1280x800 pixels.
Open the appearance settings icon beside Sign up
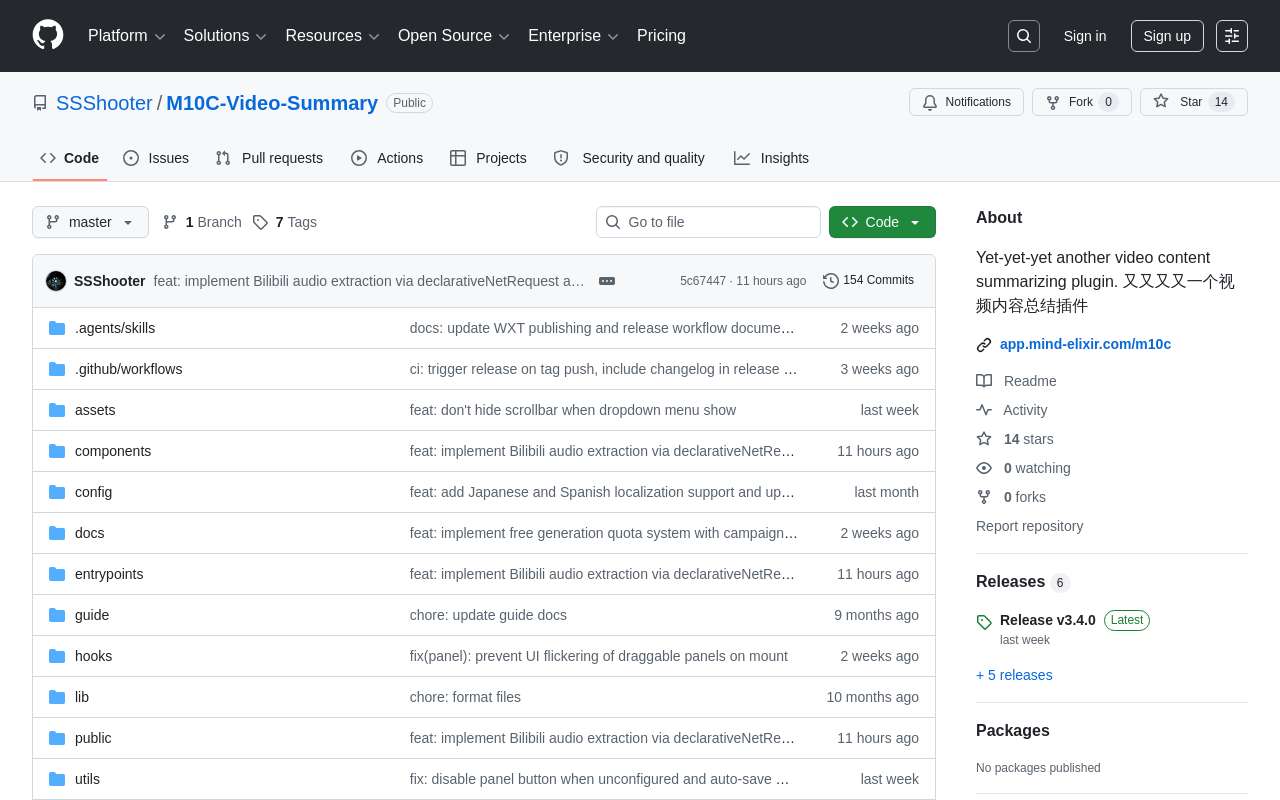1232,36
